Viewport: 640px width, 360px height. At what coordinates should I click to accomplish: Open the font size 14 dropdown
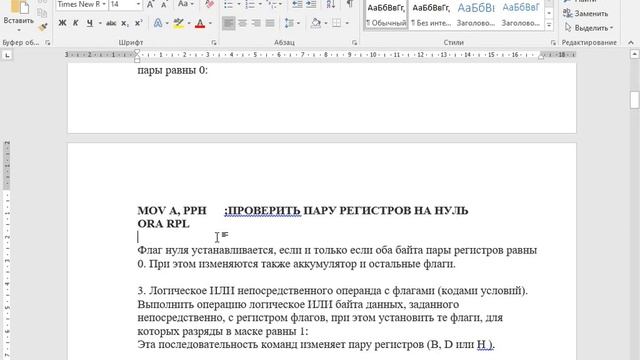pyautogui.click(x=138, y=4)
